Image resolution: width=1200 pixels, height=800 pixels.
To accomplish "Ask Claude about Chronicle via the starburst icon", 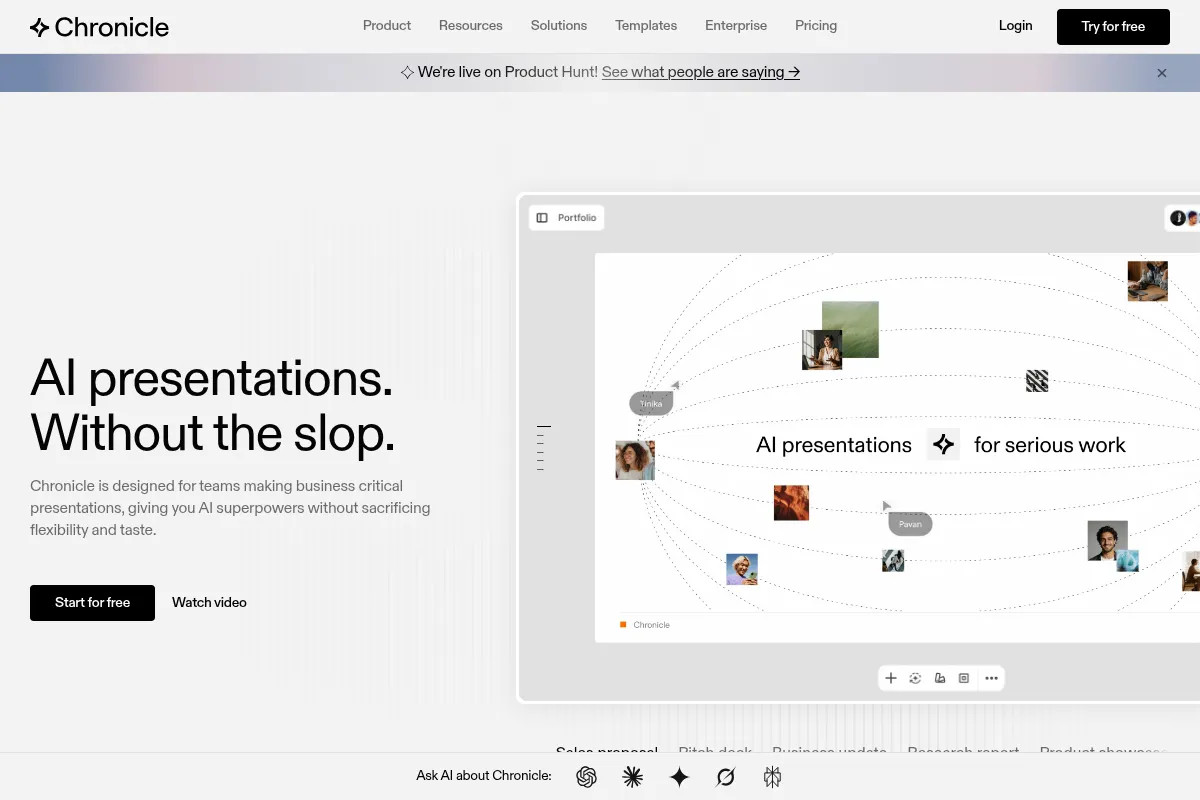I will point(632,777).
